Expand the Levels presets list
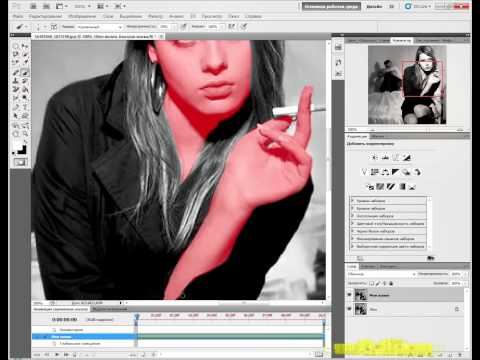This screenshot has height=360, width=480. [x=352, y=201]
